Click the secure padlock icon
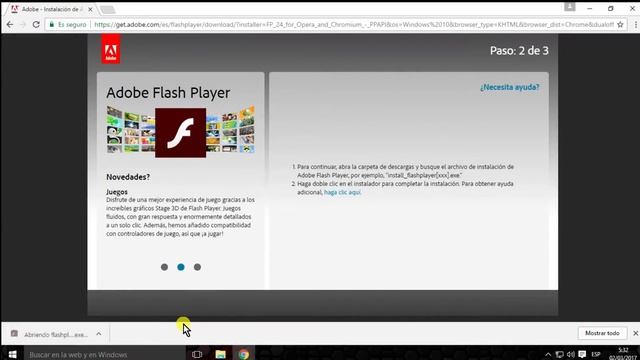The image size is (640, 360). tap(51, 24)
